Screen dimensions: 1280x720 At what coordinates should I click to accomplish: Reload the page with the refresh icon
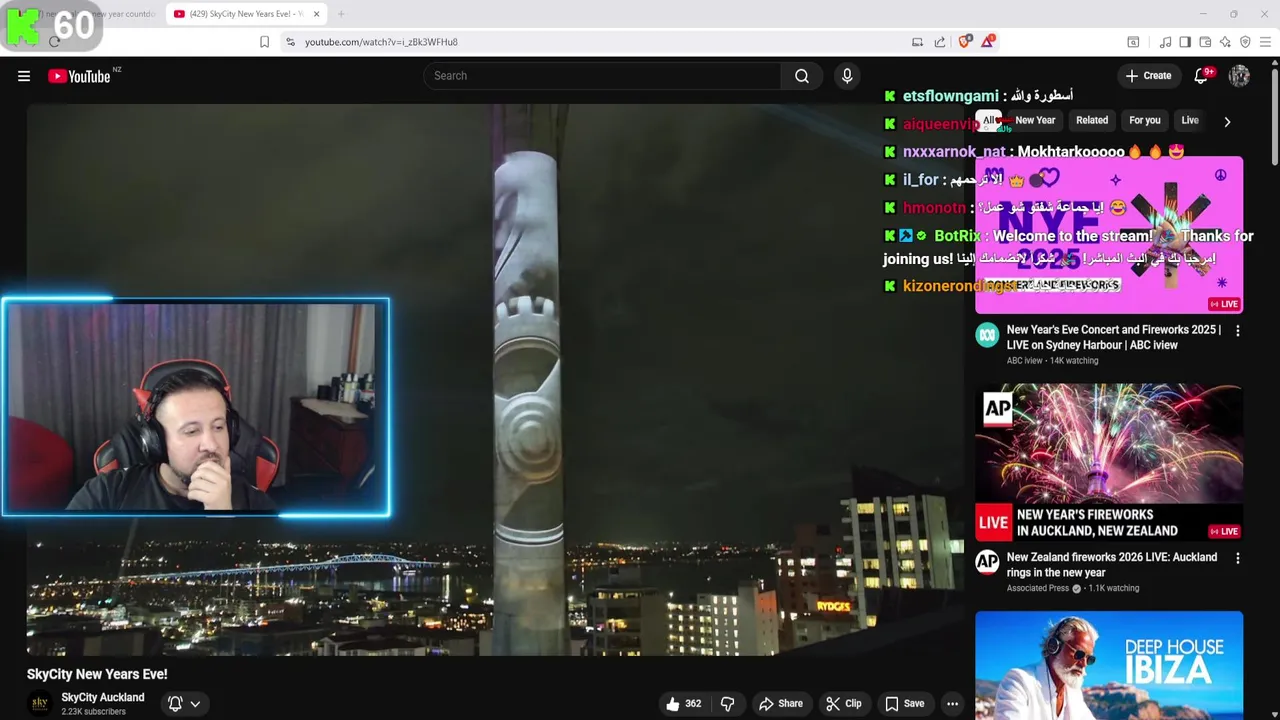point(54,42)
